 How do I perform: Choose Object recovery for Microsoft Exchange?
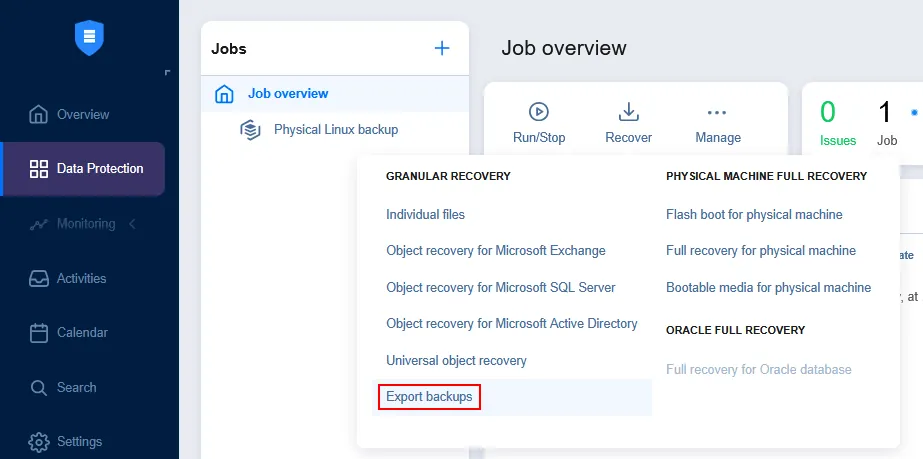click(x=496, y=251)
